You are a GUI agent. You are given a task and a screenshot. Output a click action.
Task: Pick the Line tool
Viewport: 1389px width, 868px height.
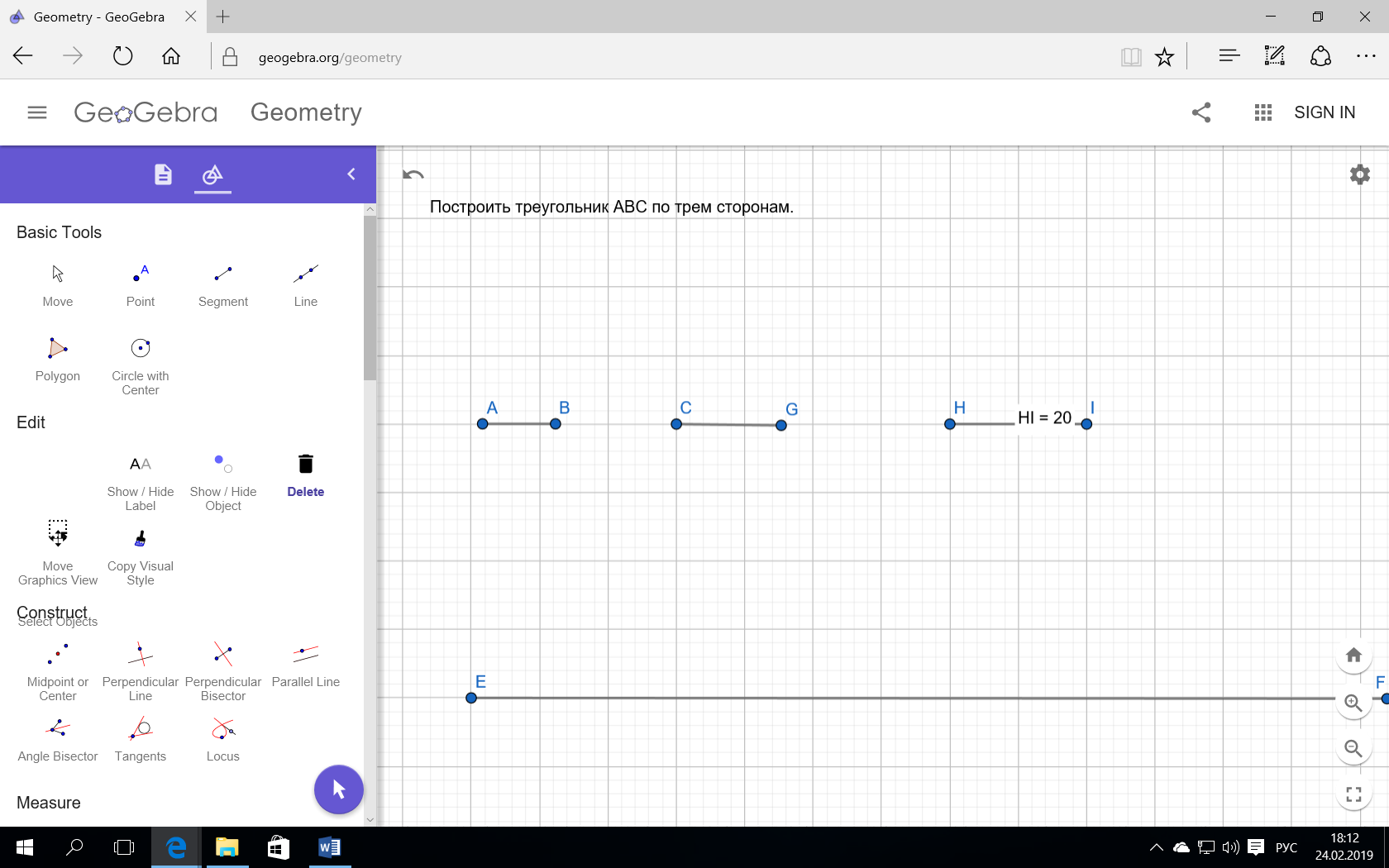(x=306, y=285)
